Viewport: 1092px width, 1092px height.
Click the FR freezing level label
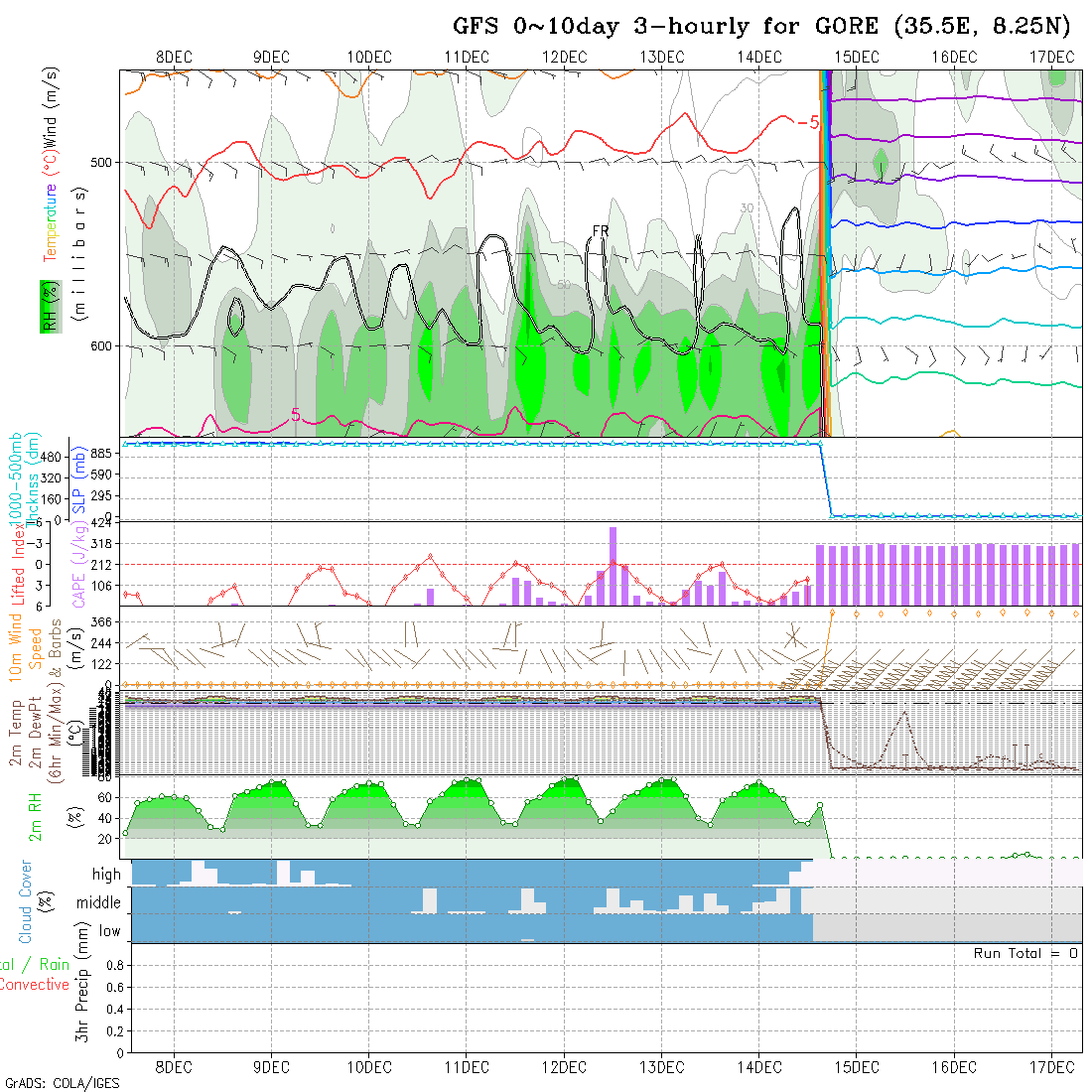pyautogui.click(x=601, y=231)
